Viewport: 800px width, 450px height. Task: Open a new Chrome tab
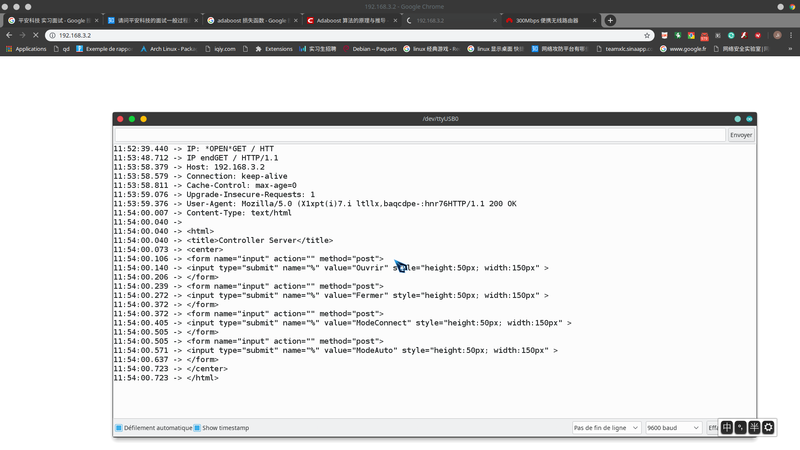(x=610, y=20)
